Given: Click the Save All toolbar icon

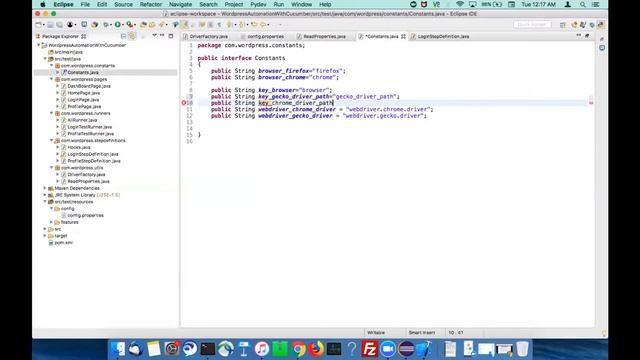Looking at the screenshot, I should click(x=59, y=25).
